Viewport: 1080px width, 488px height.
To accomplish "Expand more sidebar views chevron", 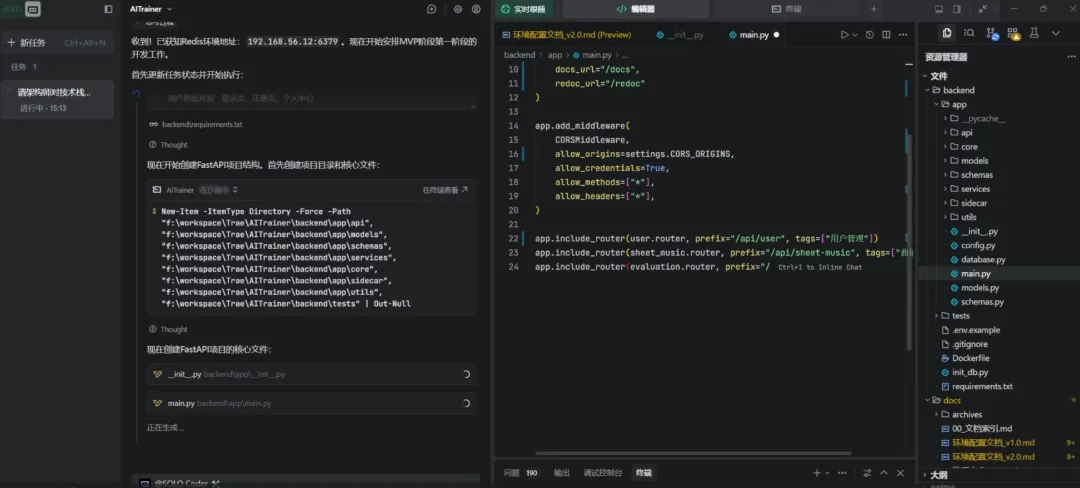I will 1055,32.
